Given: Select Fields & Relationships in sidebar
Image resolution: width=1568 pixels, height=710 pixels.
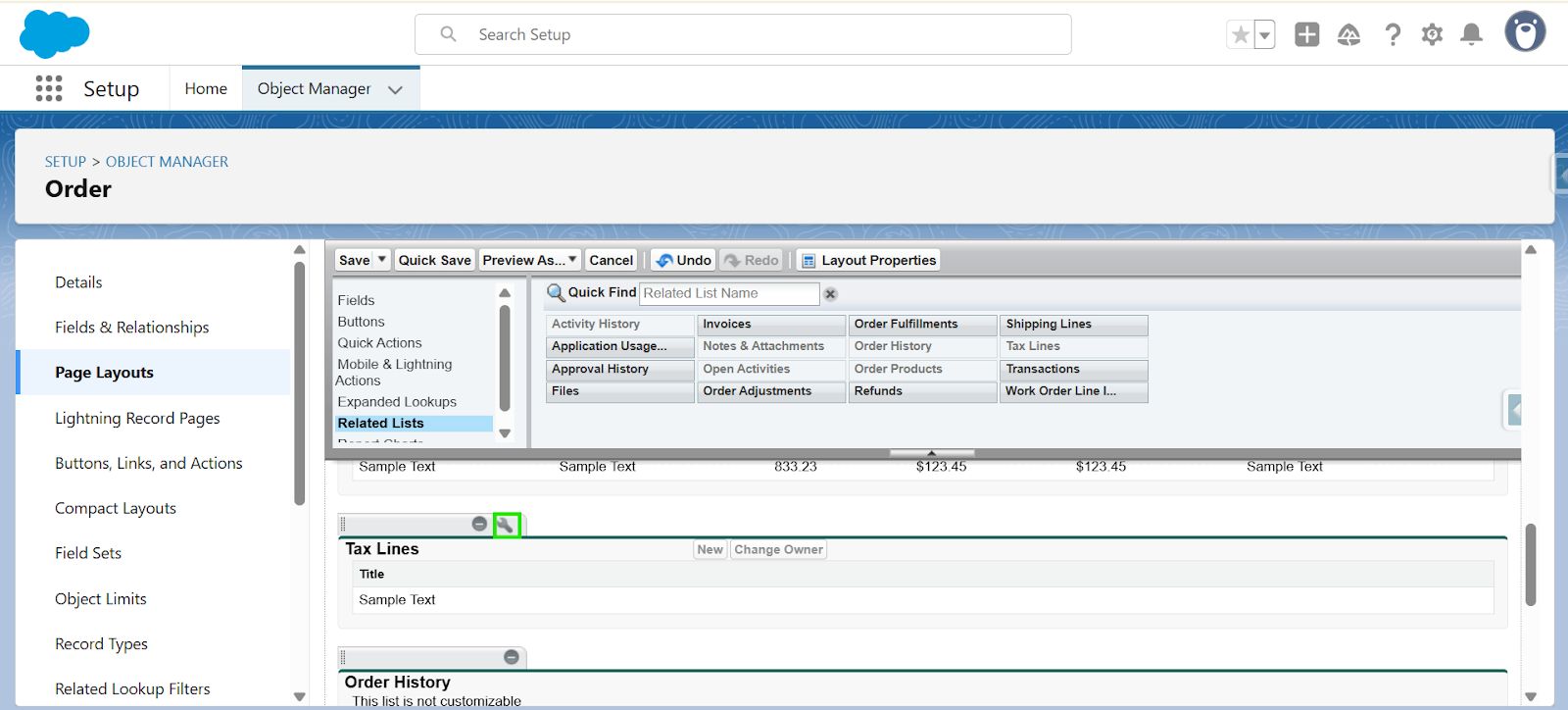Looking at the screenshot, I should 132,328.
